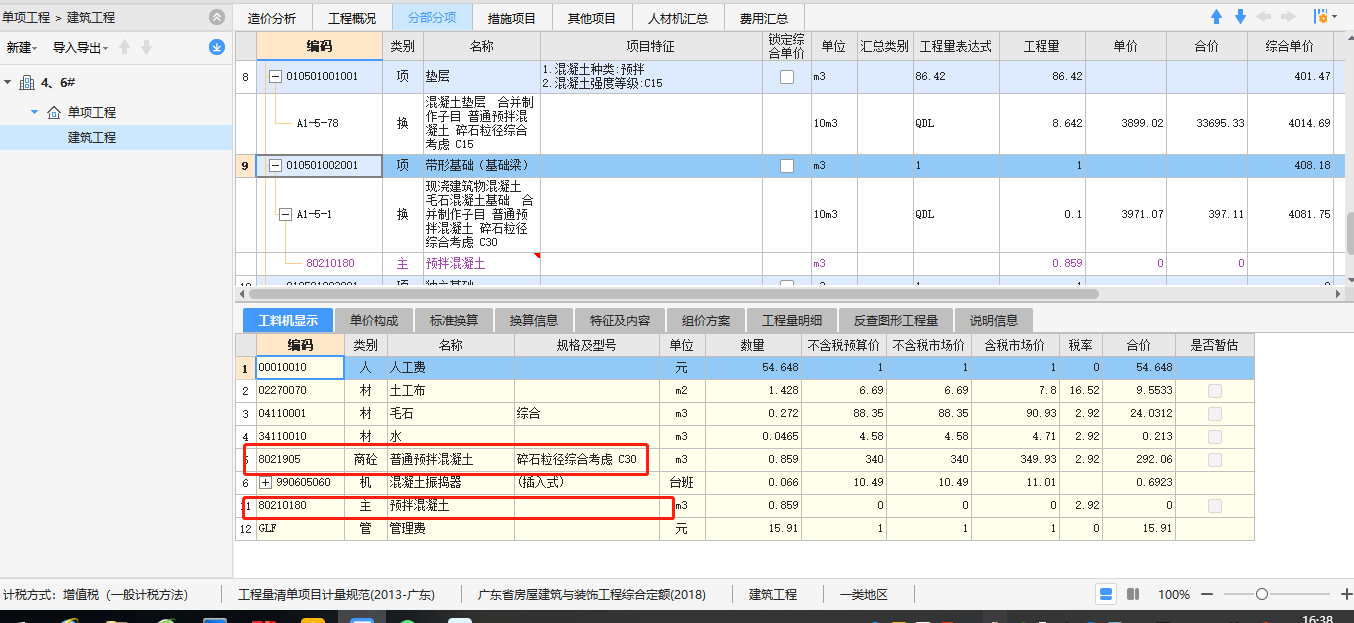Toggle 是否暂估 checkbox for 预拌混凝土 80210180 row

click(1214, 506)
